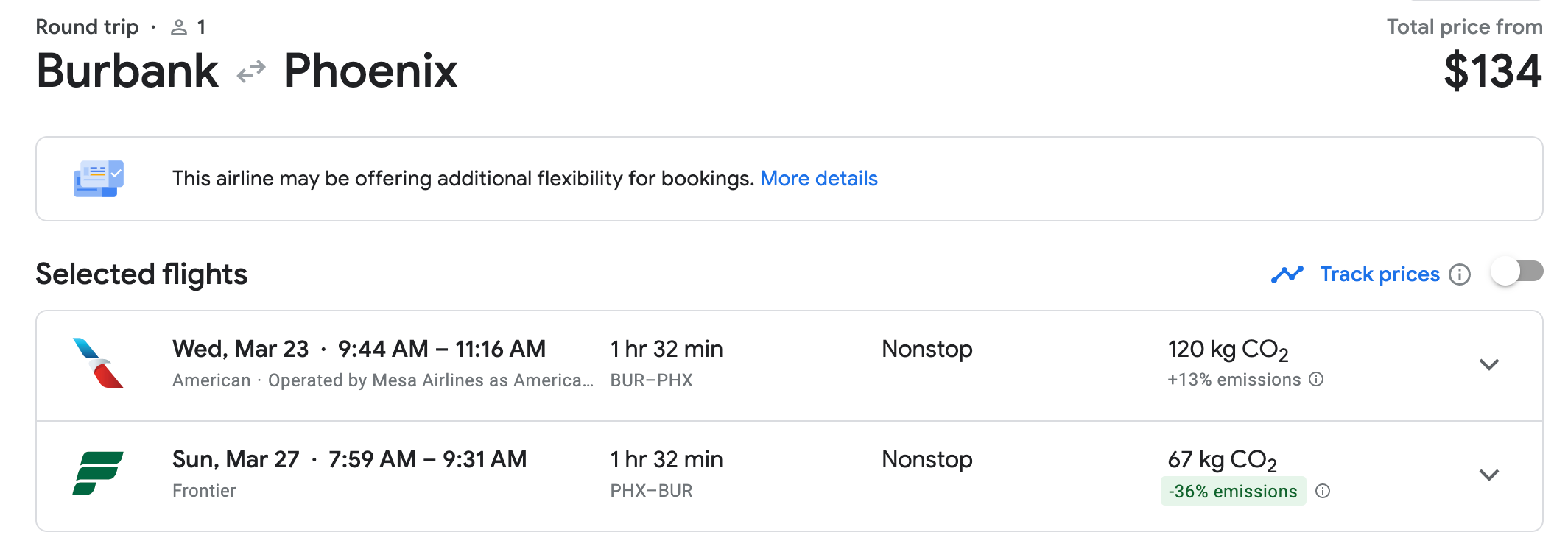Click the -36% emissions green badge
The image size is (1568, 560).
(1232, 491)
